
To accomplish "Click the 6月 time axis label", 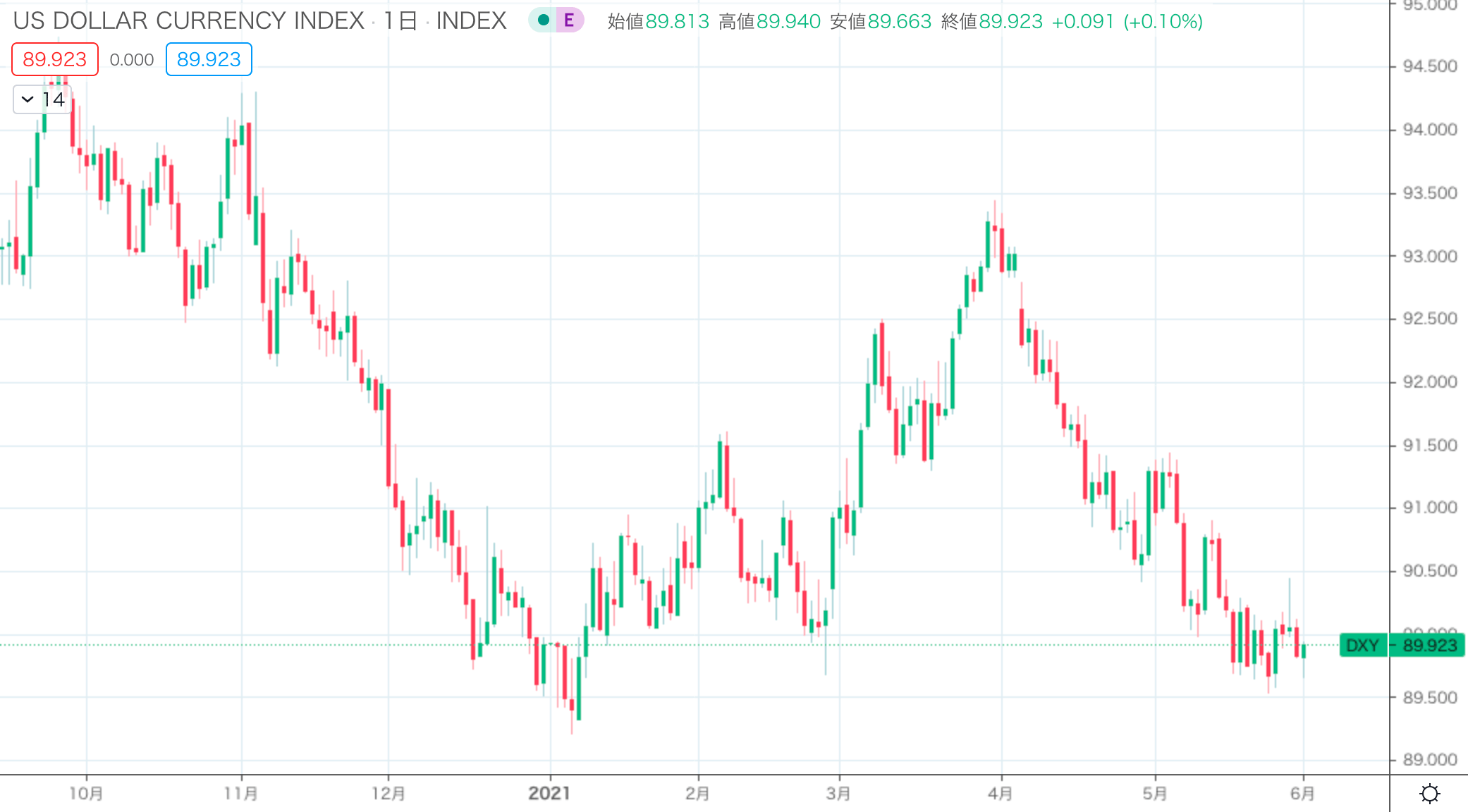I will coord(1303,794).
